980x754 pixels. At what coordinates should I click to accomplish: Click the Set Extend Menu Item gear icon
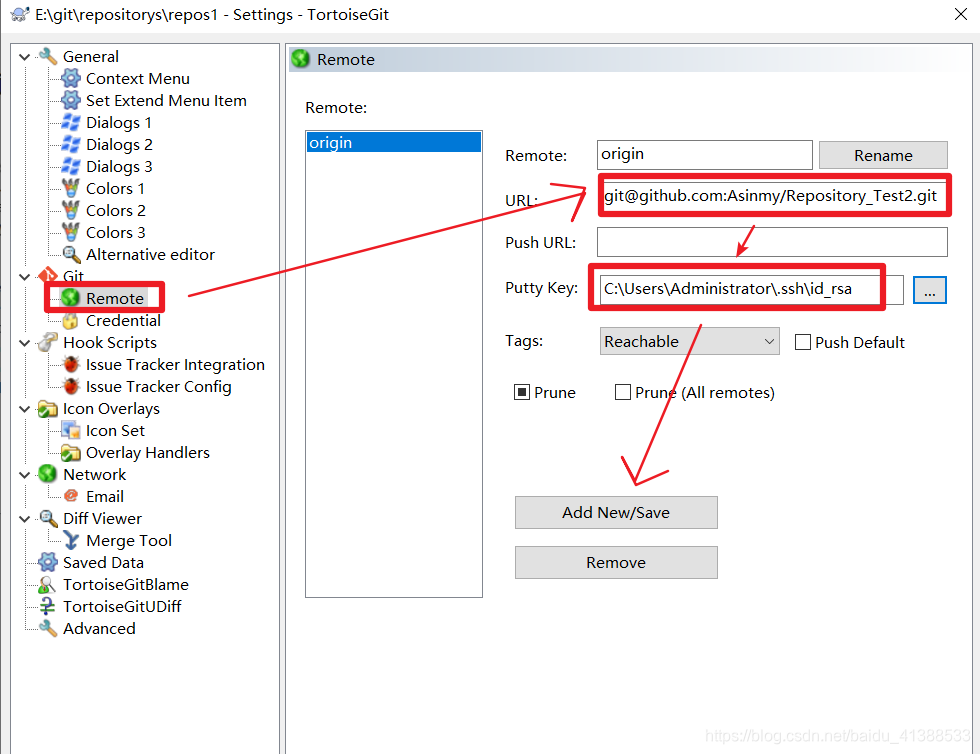(71, 100)
